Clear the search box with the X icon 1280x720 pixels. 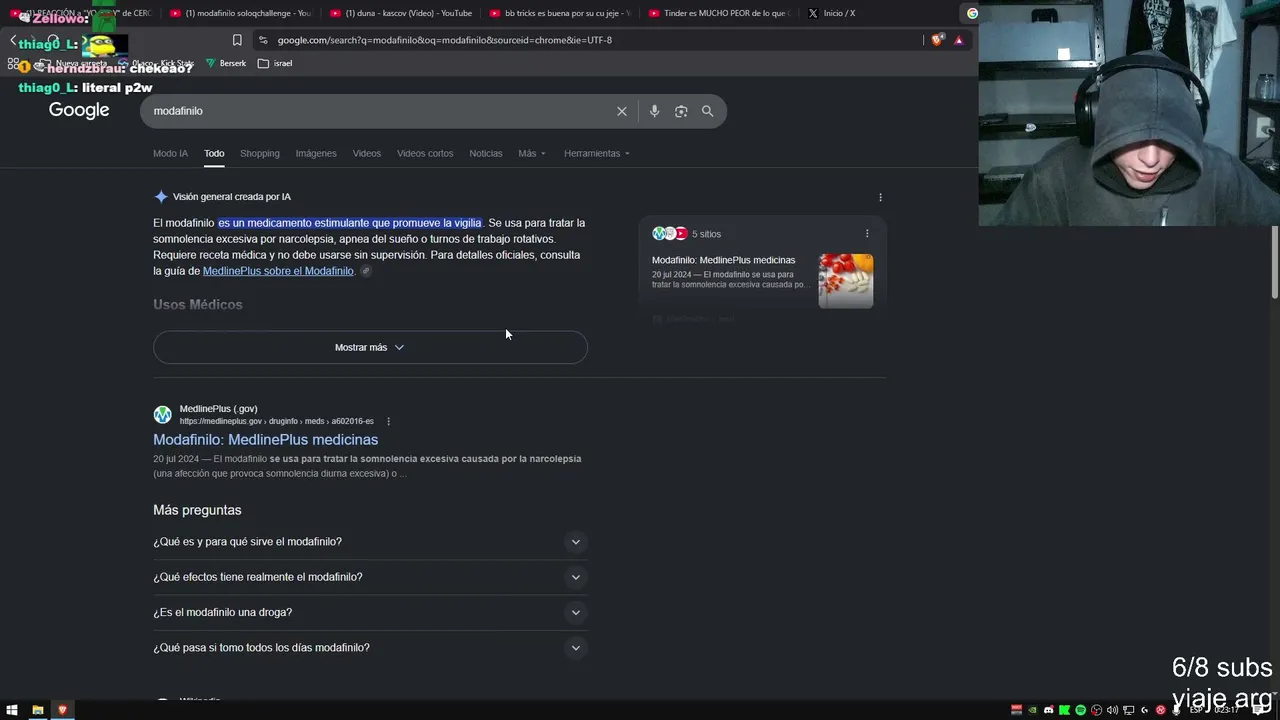[622, 111]
